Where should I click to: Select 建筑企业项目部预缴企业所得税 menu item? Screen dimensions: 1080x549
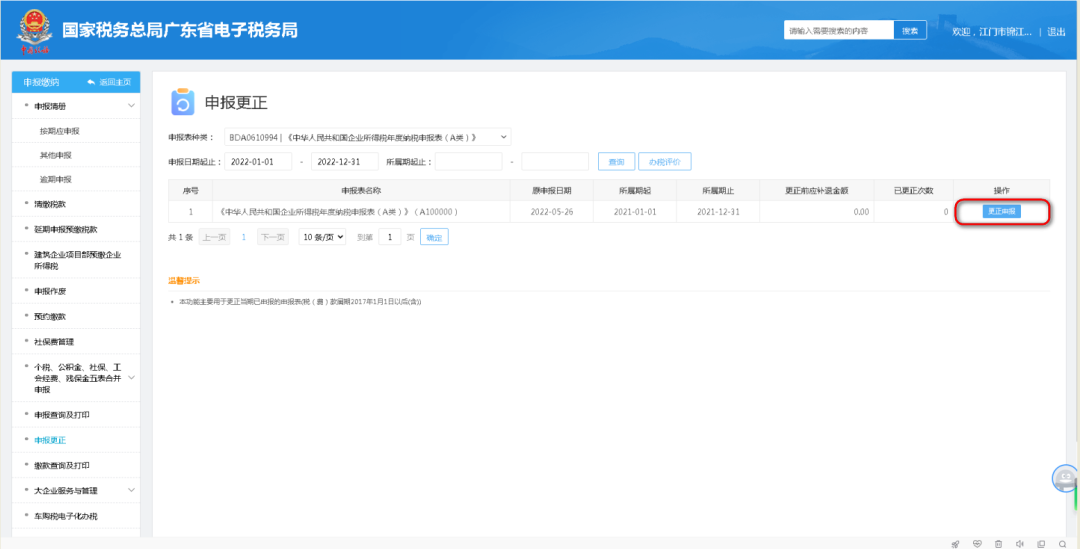click(78, 260)
